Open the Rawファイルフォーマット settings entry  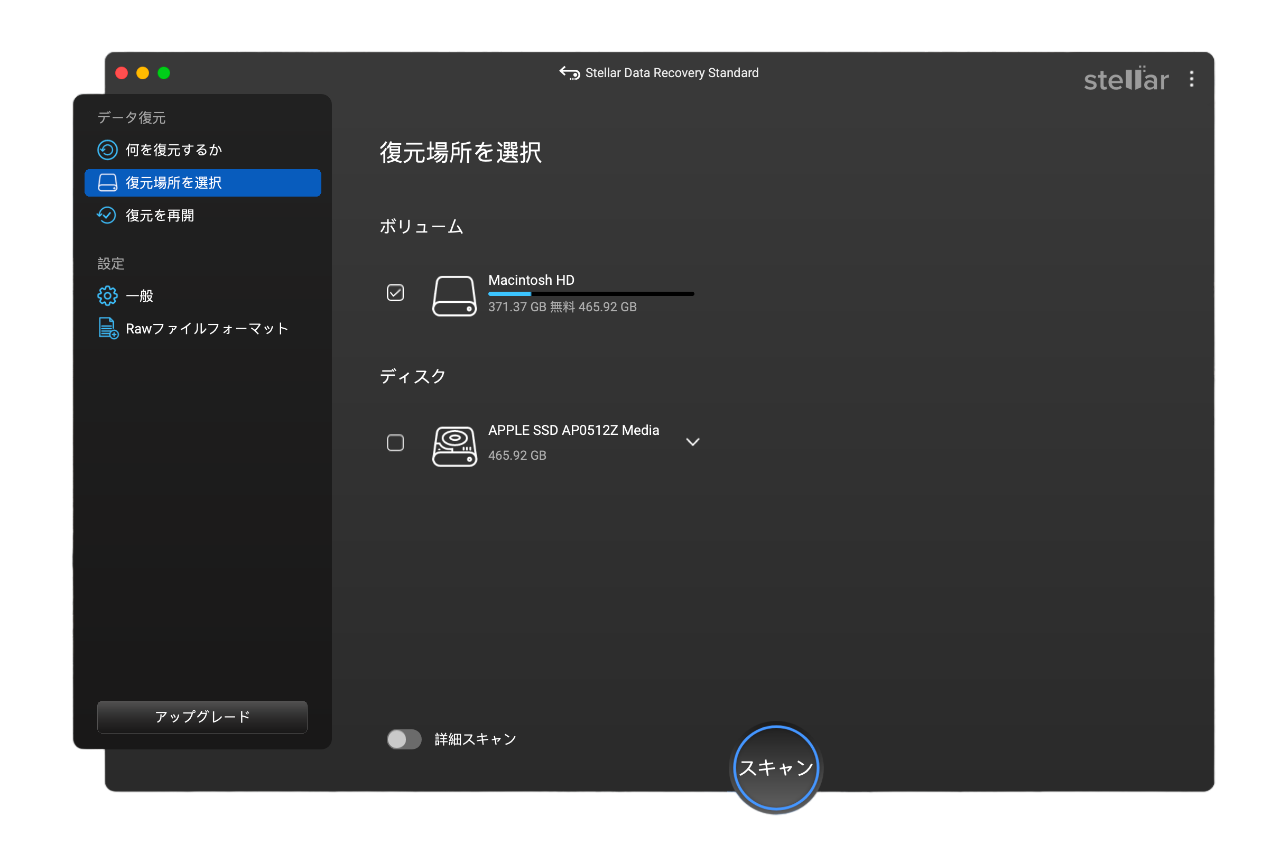click(207, 328)
